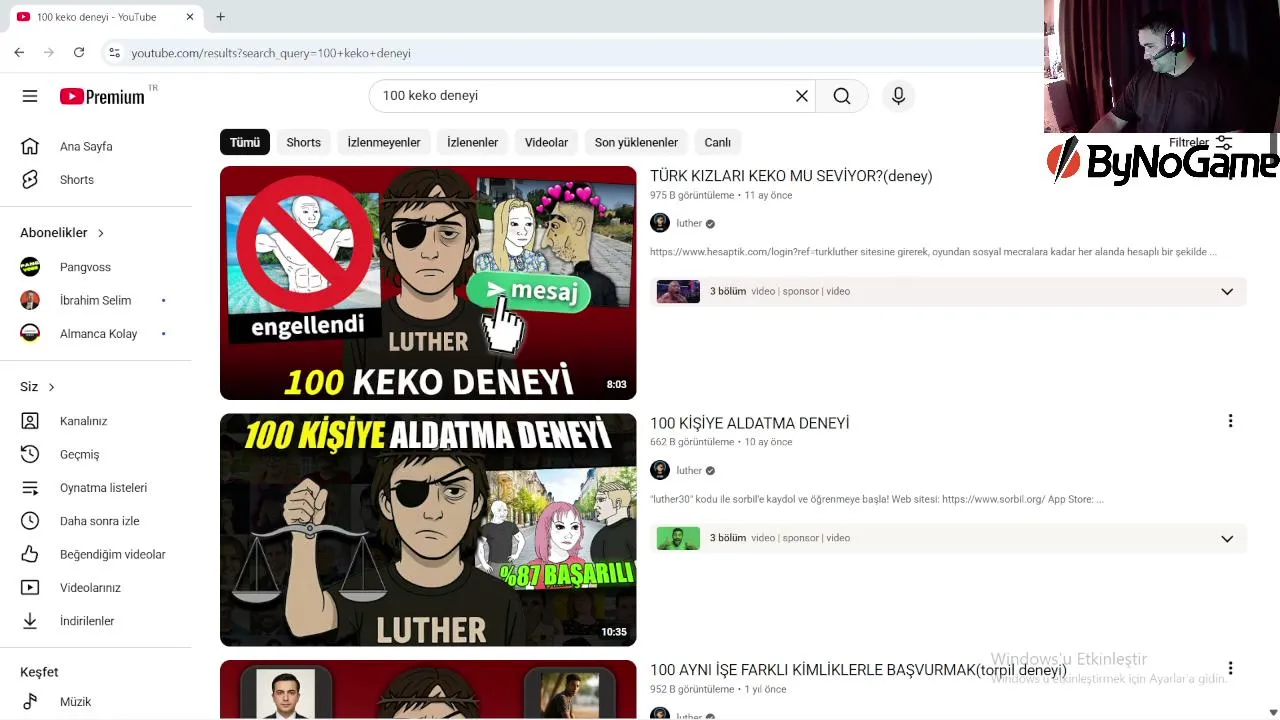The image size is (1280, 720).
Task: Close the 100 keko deneyi browser tab
Action: [x=190, y=16]
